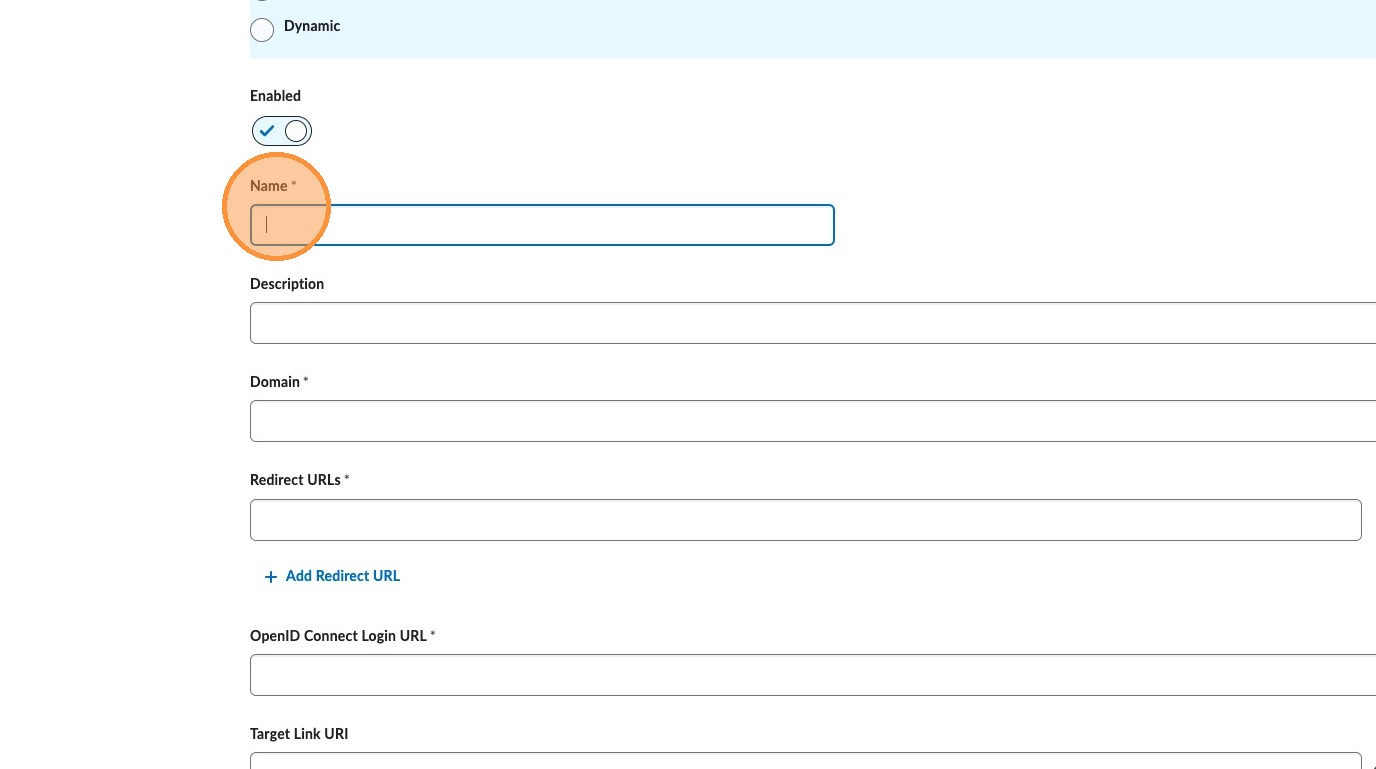Viewport: 1376px width, 769px height.
Task: Click the Redirect URLs text field
Action: 805,520
